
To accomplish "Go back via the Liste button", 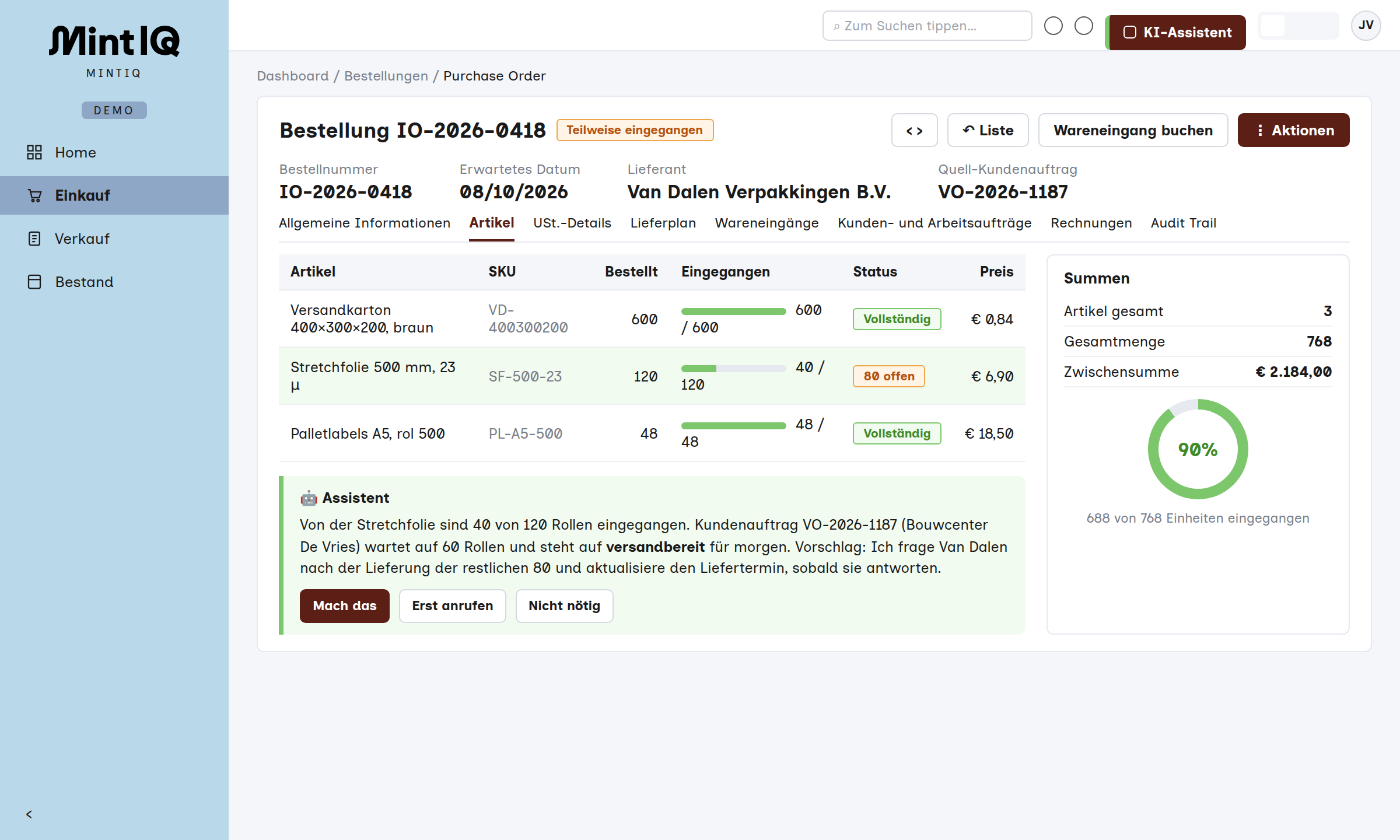I will [988, 130].
